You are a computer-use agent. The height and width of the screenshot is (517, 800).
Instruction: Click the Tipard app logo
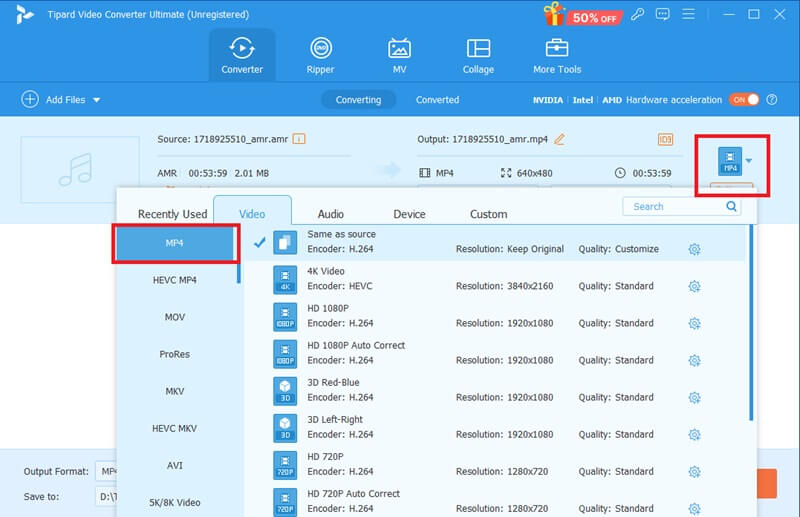(x=24, y=14)
